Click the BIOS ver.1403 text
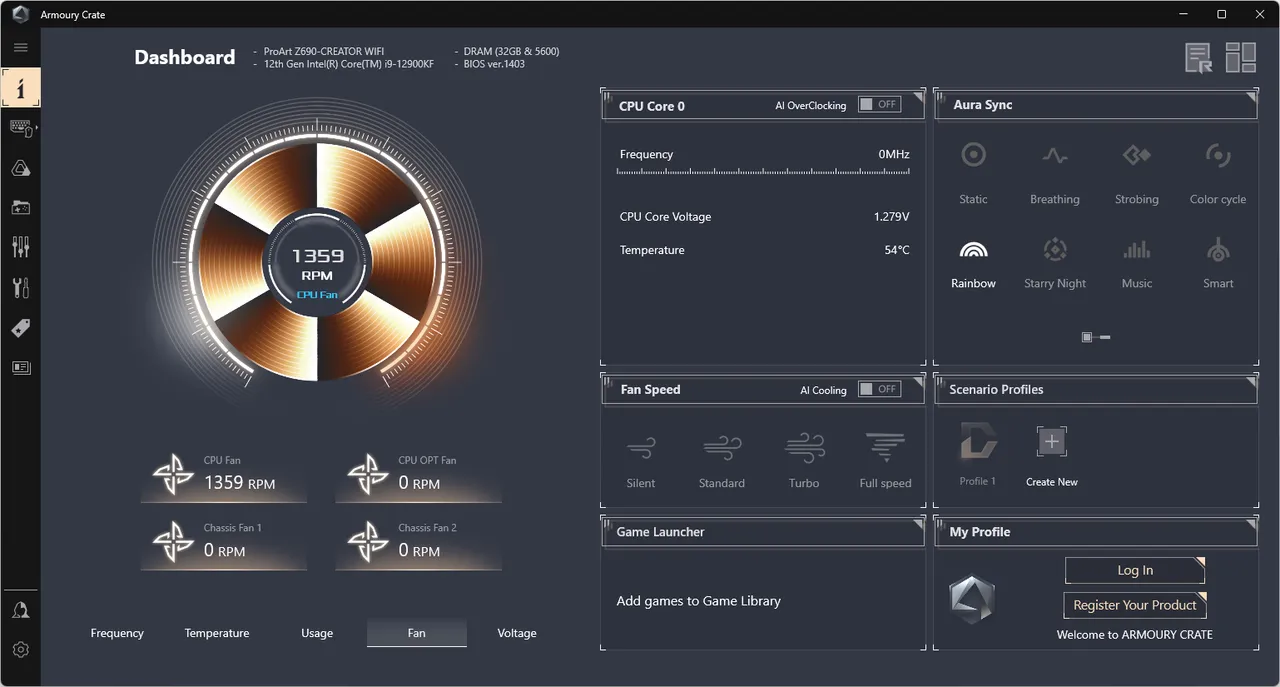Screen dimensions: 1280x687 (494, 64)
